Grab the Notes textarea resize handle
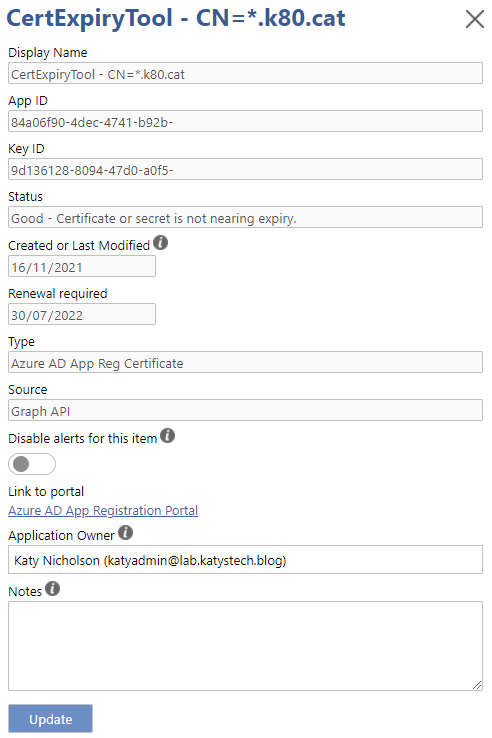Image resolution: width=492 pixels, height=738 pixels. pyautogui.click(x=477, y=685)
